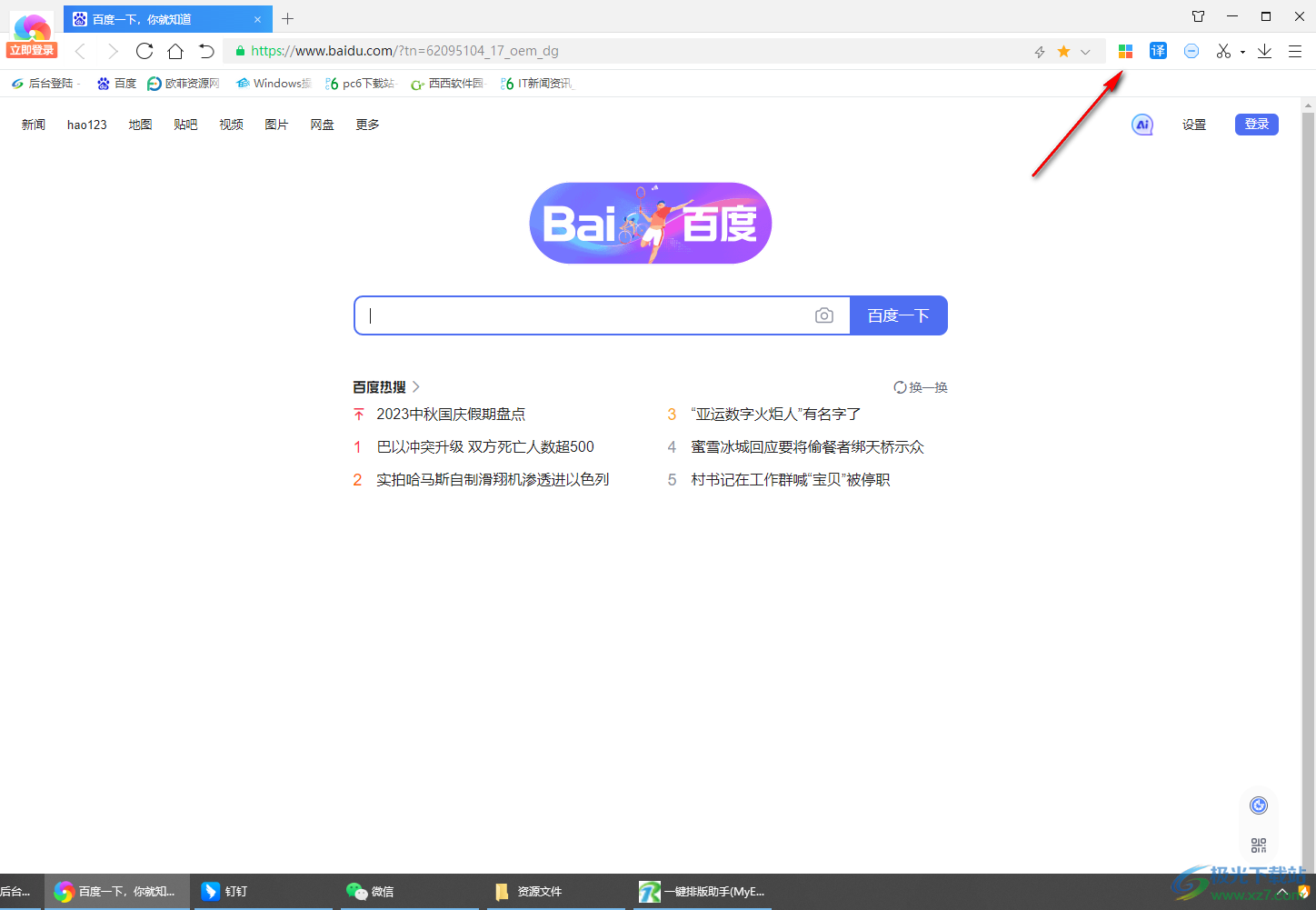Open the 百度热搜 heading link
The image size is (1316, 910).
tap(386, 387)
